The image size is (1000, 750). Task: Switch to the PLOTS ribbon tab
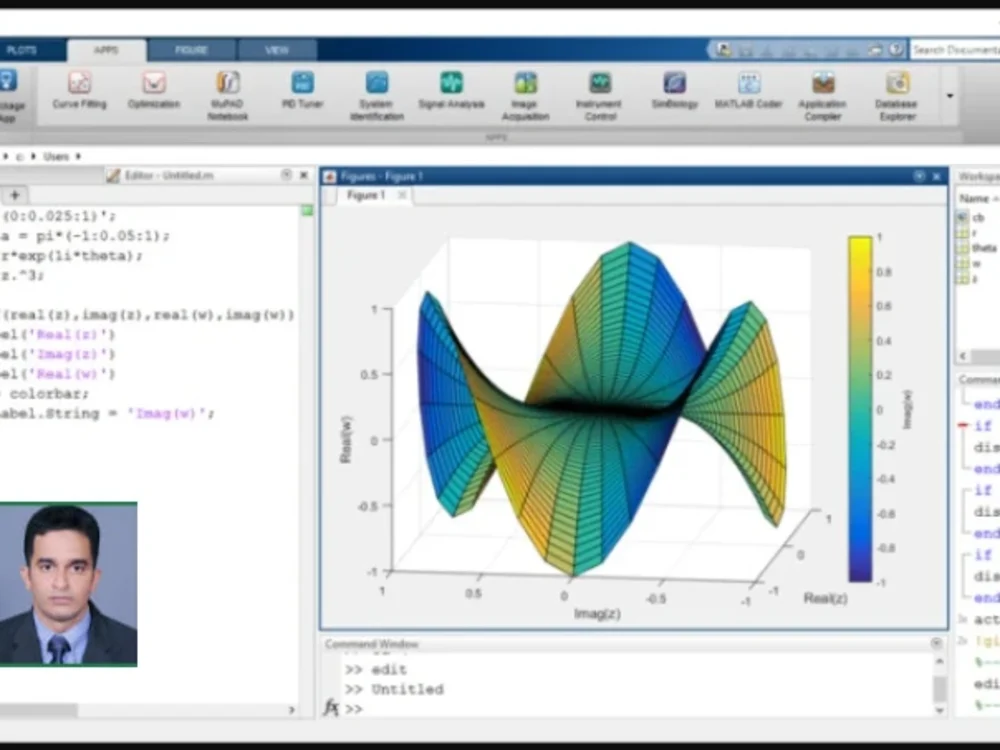pyautogui.click(x=22, y=50)
